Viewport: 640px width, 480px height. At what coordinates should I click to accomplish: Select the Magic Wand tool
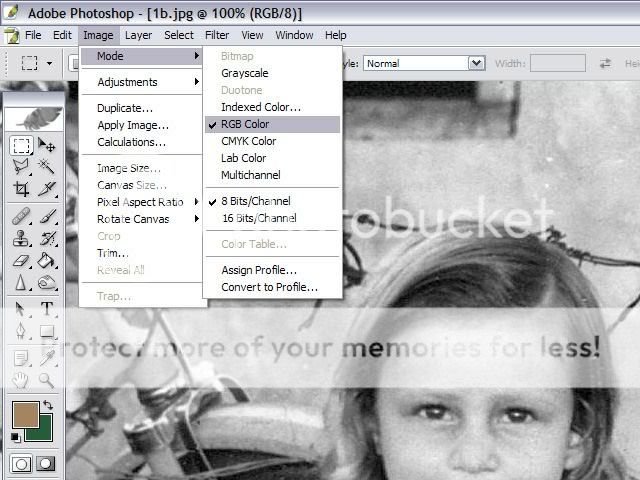(46, 166)
